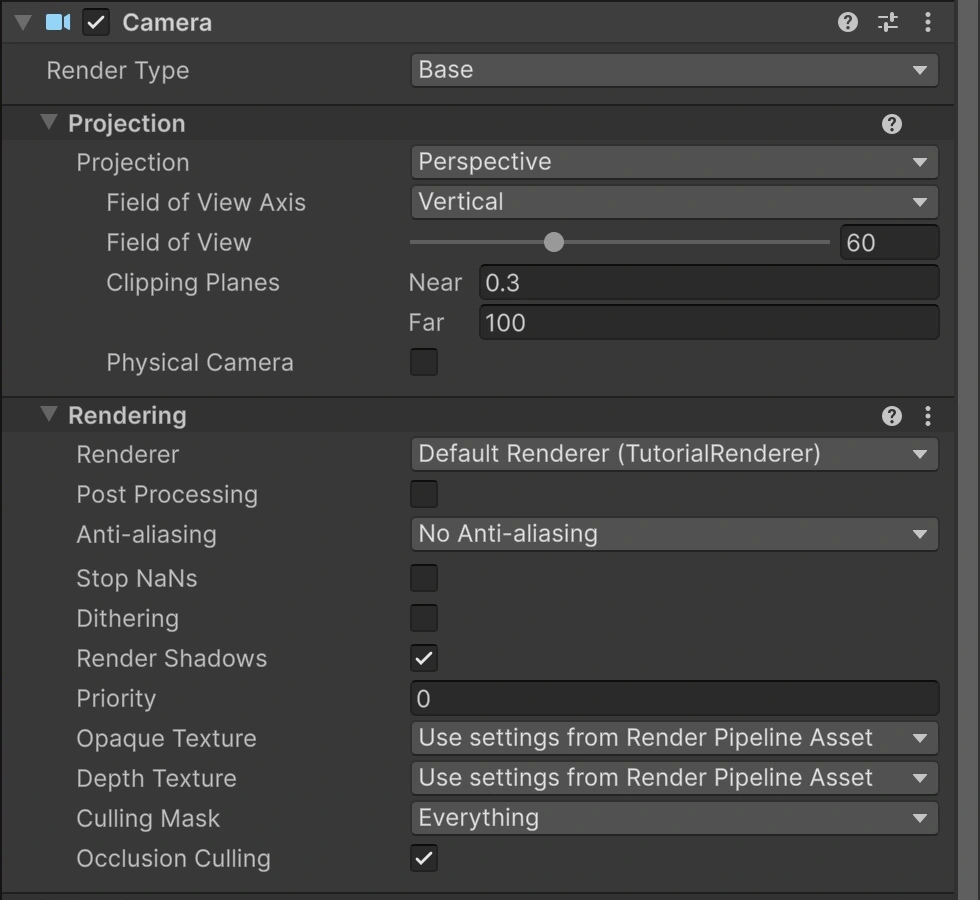
Task: Enable the Physical Camera checkbox
Action: click(x=424, y=362)
